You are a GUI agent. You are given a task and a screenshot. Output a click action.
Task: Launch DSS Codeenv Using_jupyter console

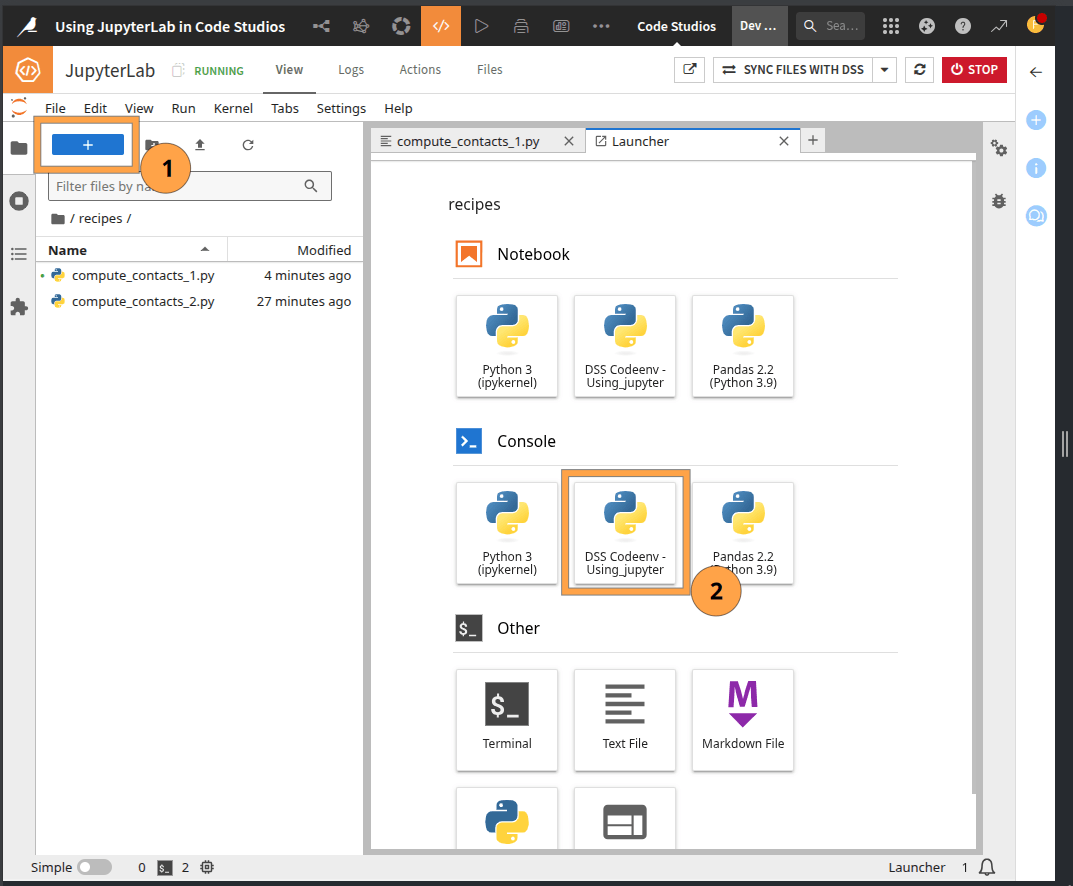coord(625,533)
